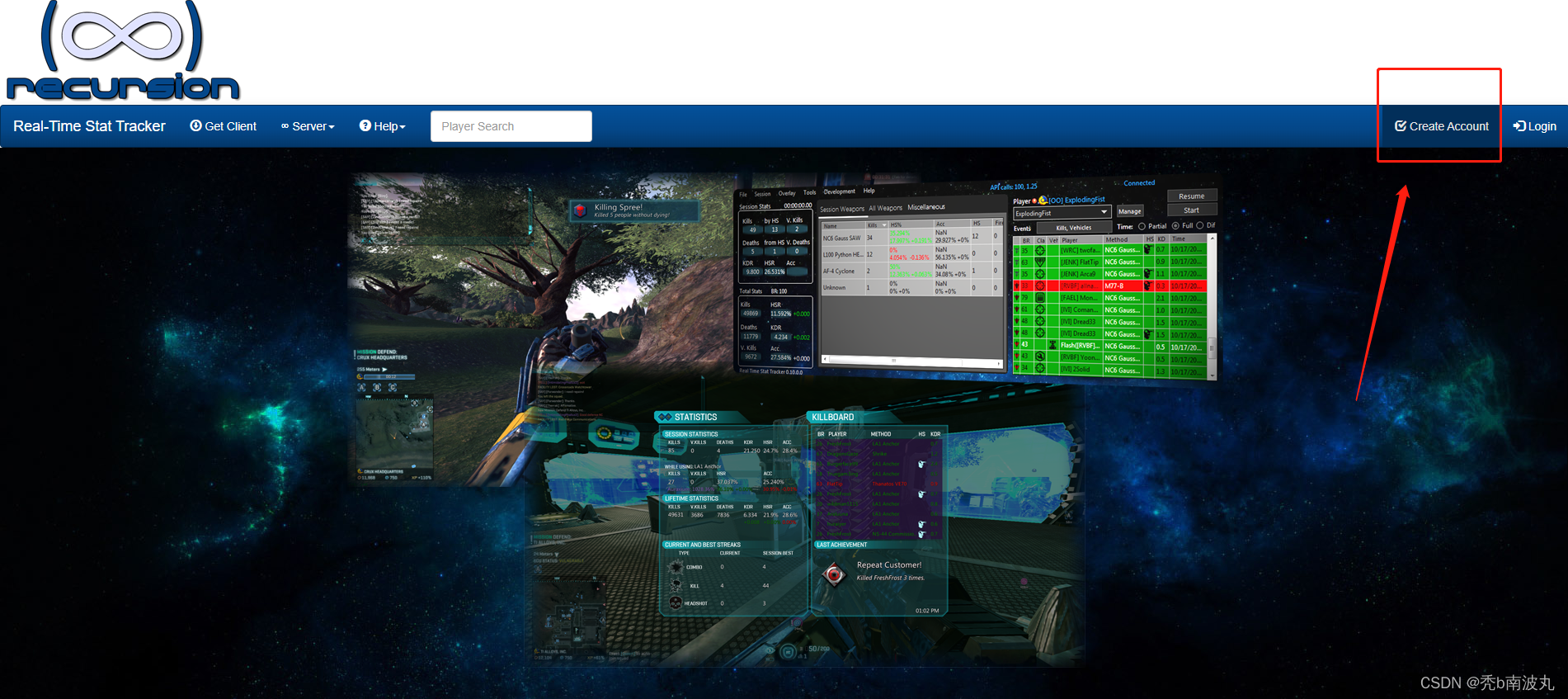
Task: Open the Real-Time Stat Tracker home link
Action: coord(89,126)
